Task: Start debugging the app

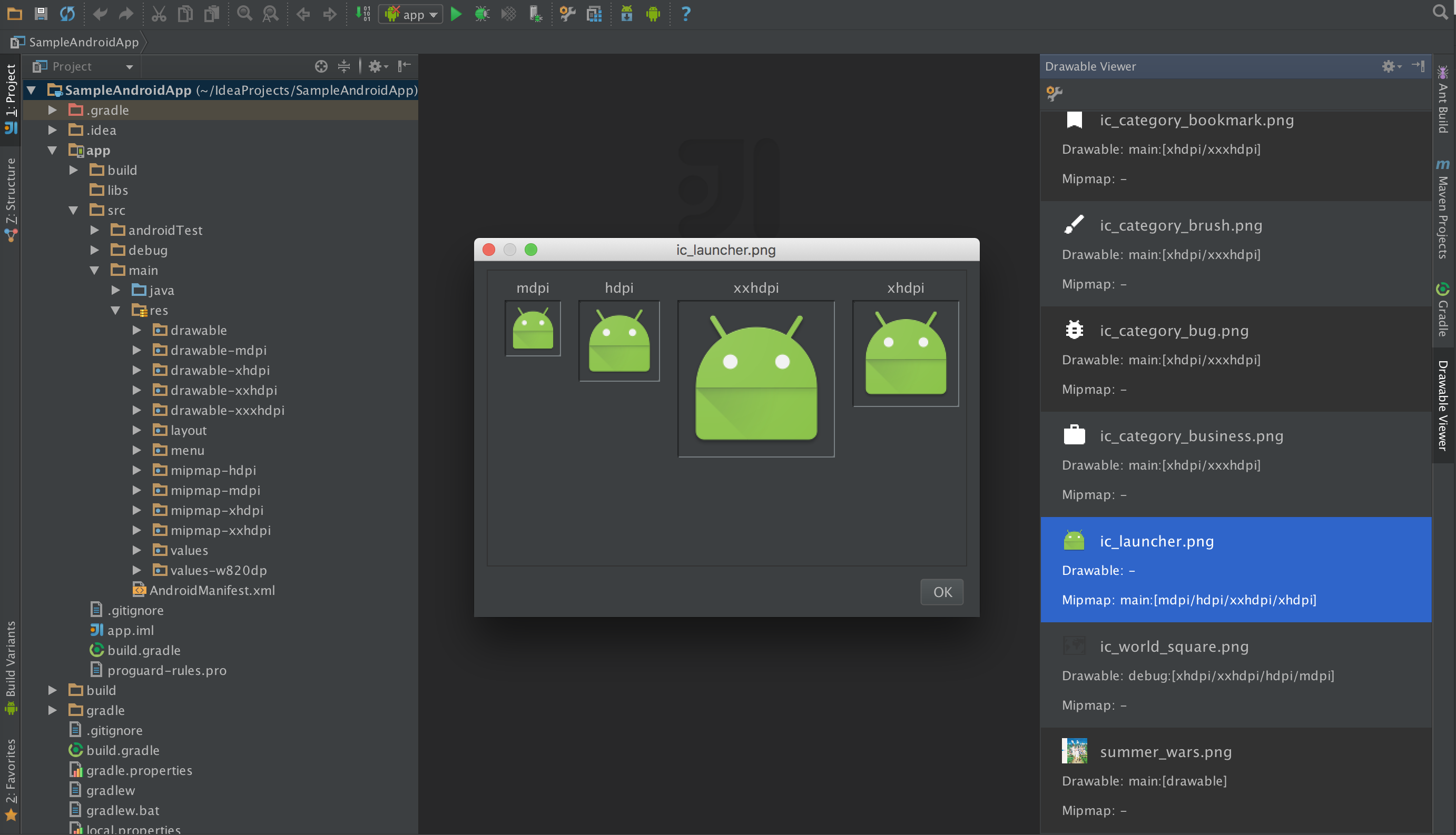Action: click(x=482, y=14)
